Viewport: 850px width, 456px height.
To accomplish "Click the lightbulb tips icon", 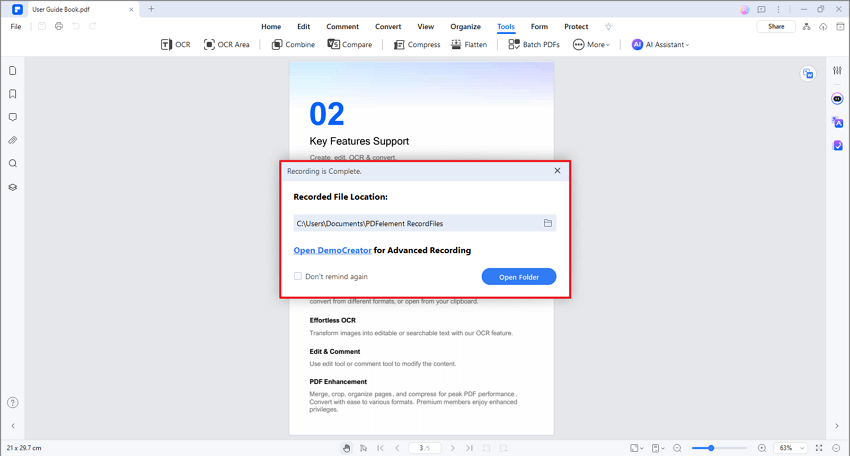I will click(x=609, y=27).
